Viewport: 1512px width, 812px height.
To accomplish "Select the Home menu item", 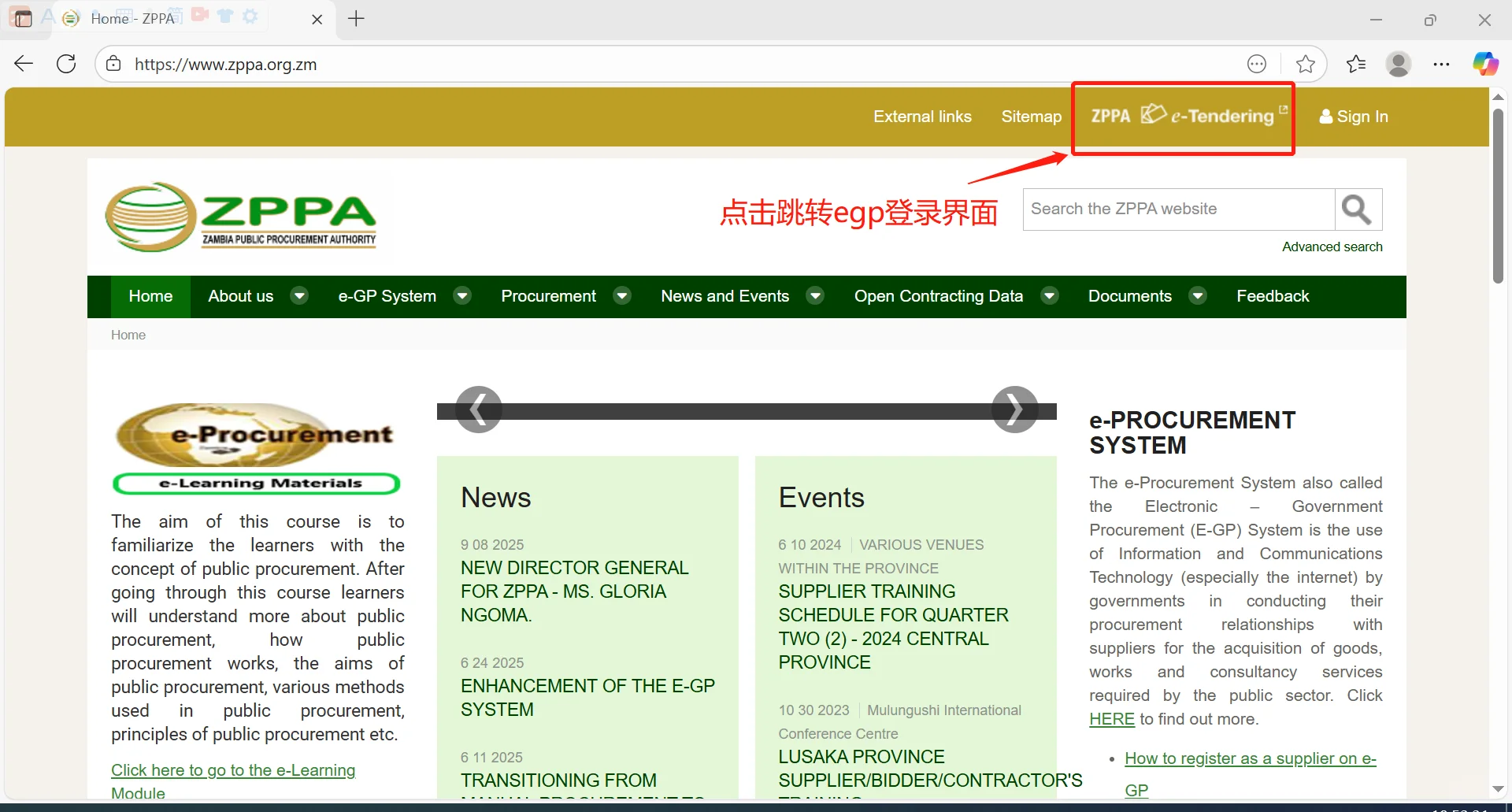I will point(150,296).
